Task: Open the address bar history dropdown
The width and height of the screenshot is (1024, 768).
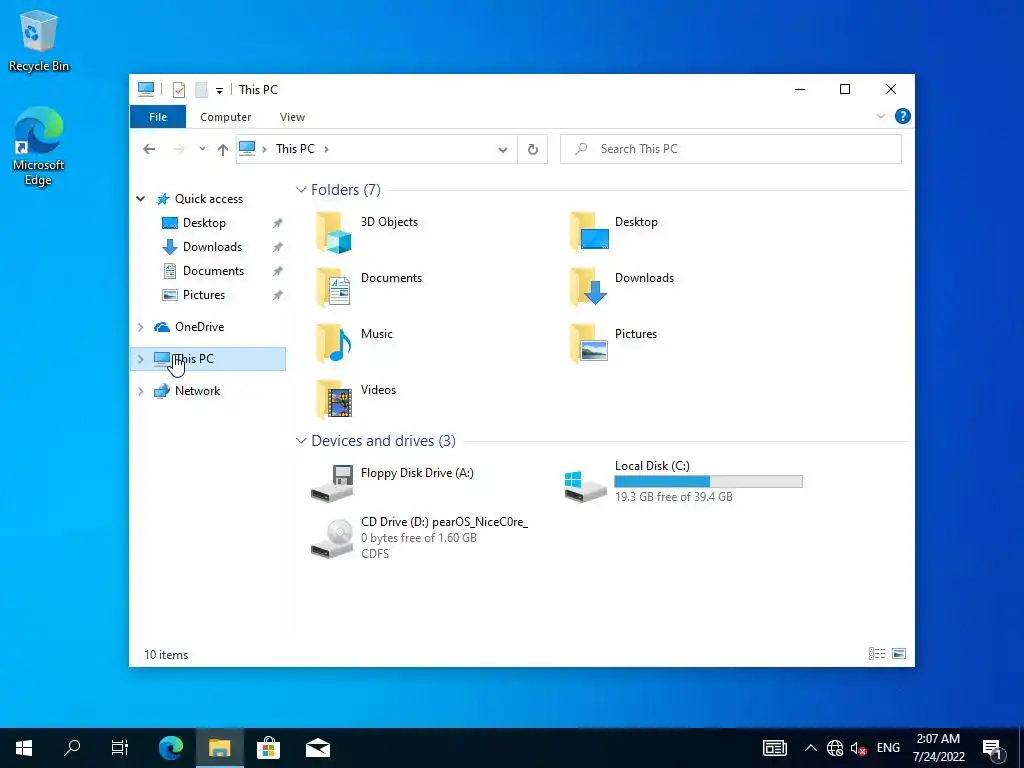Action: point(503,150)
